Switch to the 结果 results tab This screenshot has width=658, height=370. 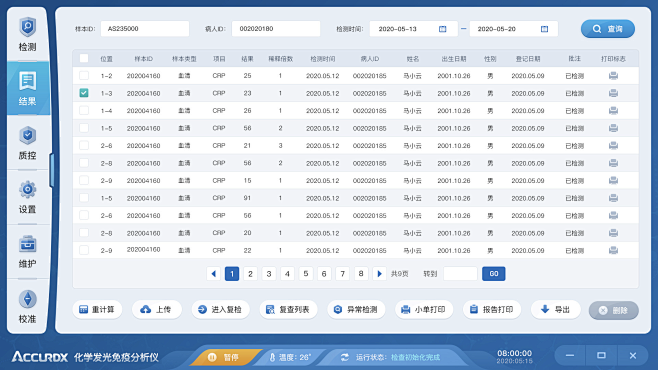pos(27,89)
